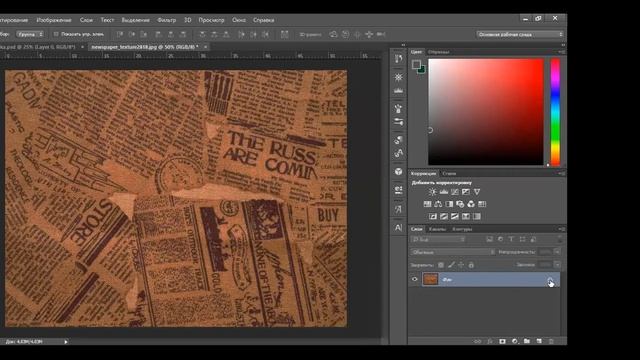Add a Hue/Saturation adjustment
640x360 pixels.
427,204
